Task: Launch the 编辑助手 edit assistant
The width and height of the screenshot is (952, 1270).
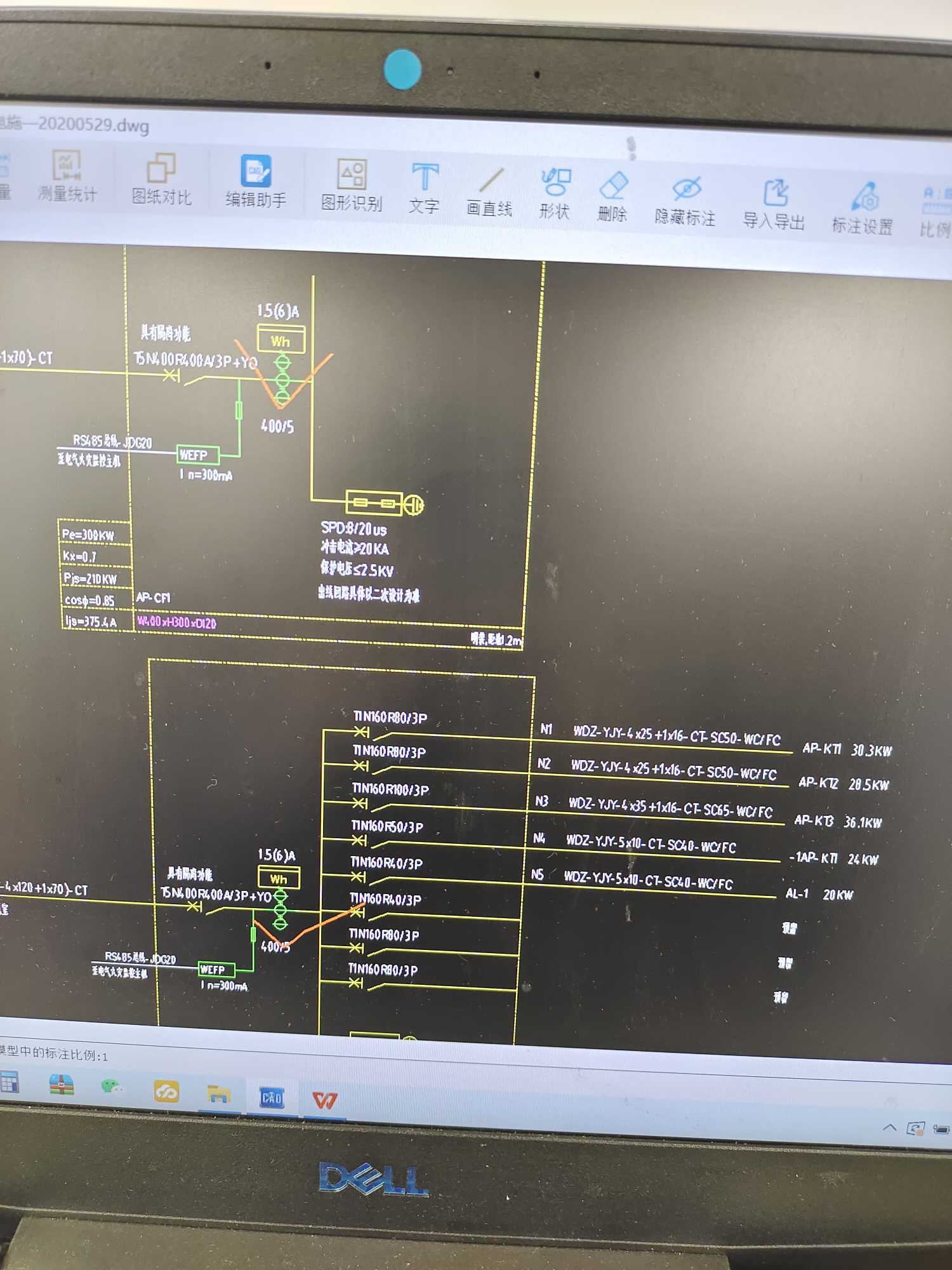Action: click(x=256, y=182)
